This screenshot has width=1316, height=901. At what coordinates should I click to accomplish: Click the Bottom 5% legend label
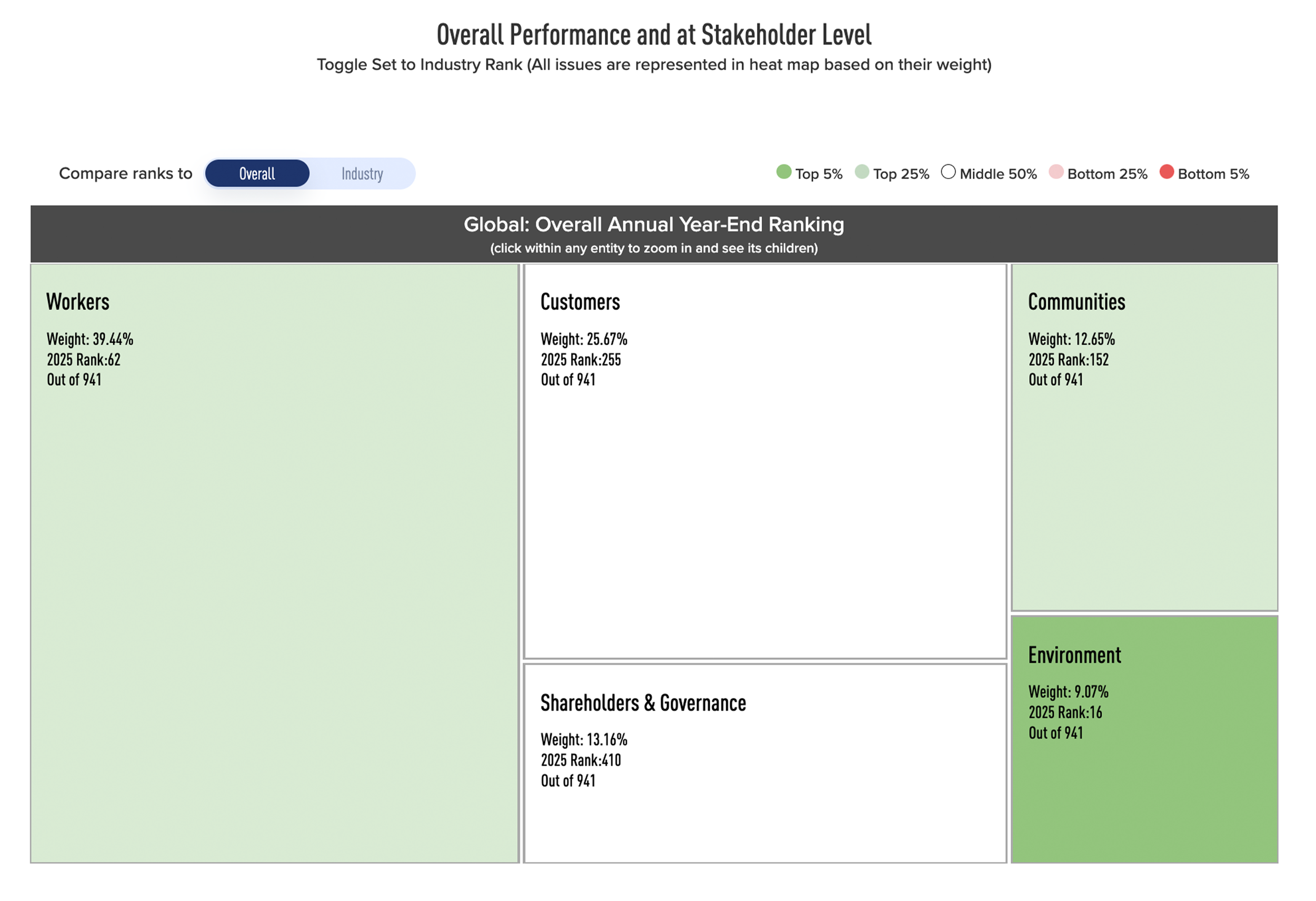click(x=1213, y=174)
